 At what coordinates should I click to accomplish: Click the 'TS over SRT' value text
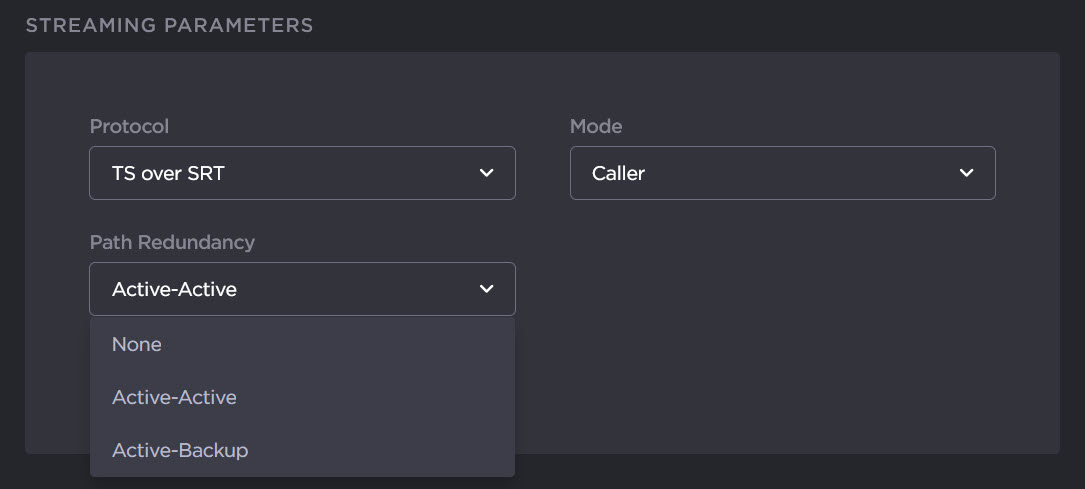click(x=168, y=173)
